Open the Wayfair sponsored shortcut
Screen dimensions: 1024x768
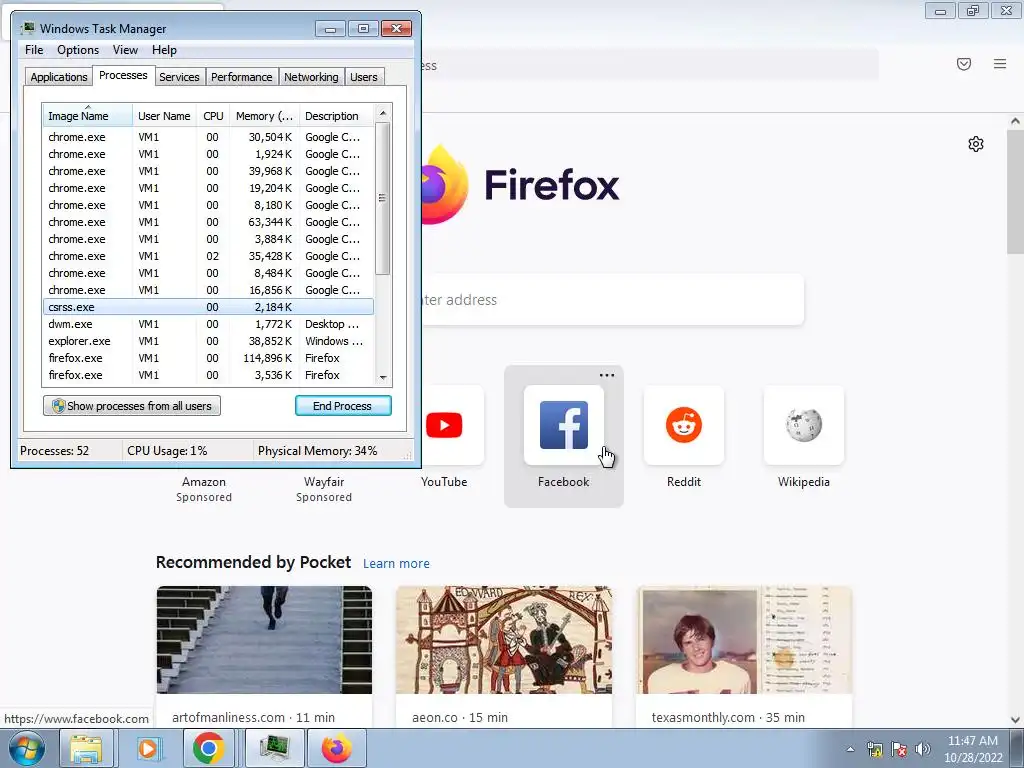tap(324, 488)
